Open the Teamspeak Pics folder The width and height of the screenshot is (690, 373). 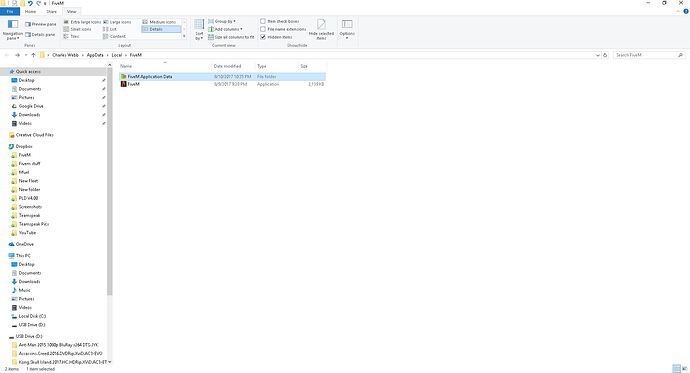tap(33, 224)
